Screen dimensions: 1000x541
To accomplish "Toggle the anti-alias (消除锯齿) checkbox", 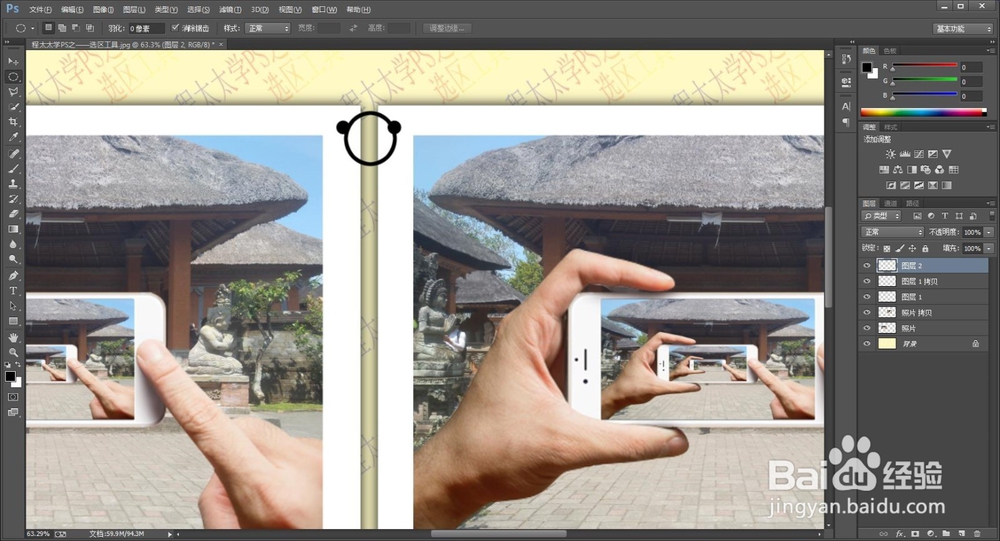I will tap(175, 28).
